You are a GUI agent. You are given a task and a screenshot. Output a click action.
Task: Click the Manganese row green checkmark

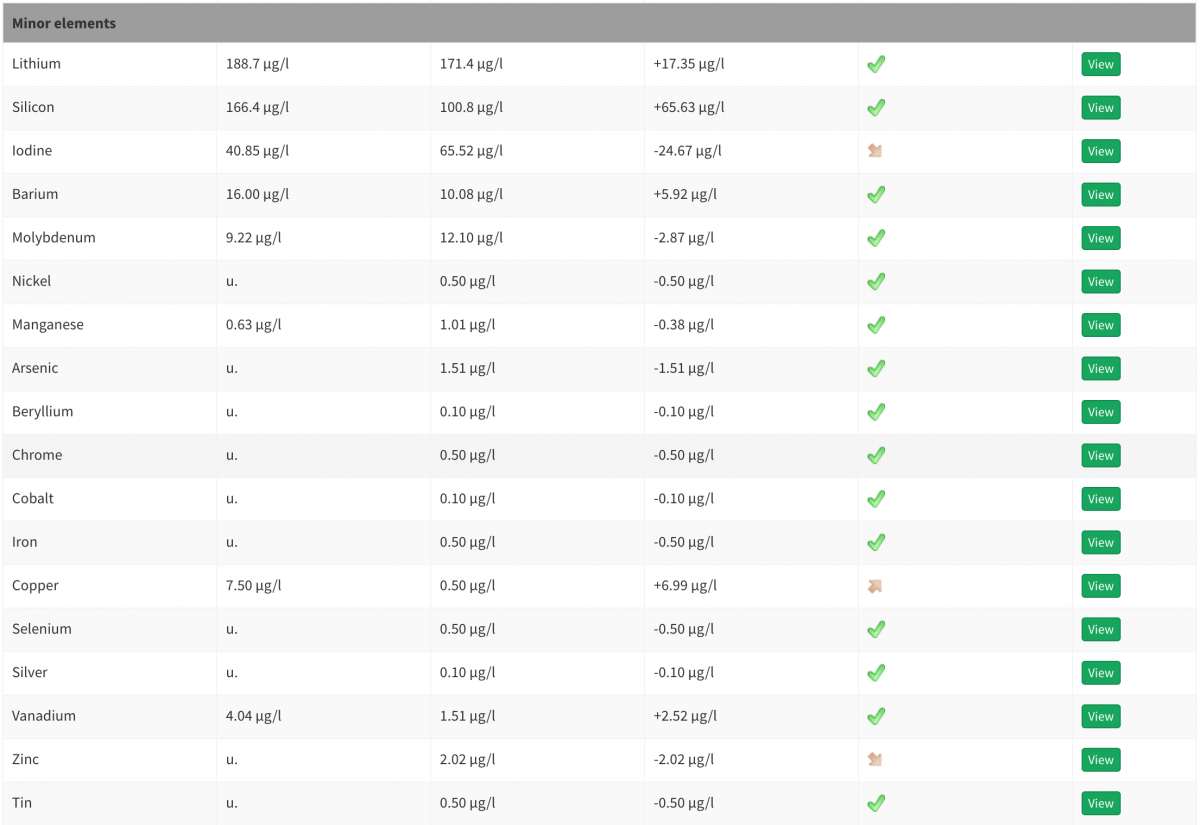(x=876, y=325)
